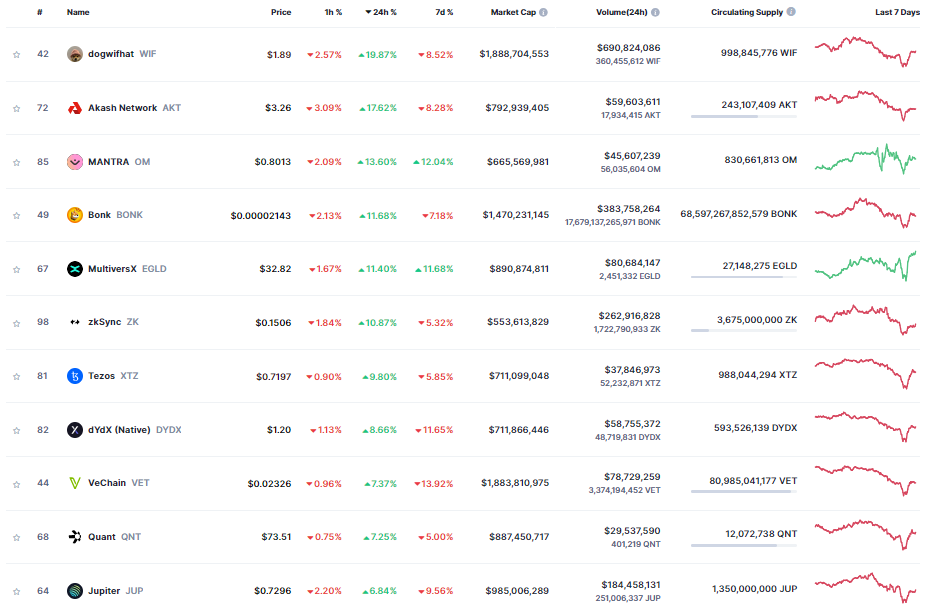Click MultiversX price $32.82
The height and width of the screenshot is (612, 930).
(275, 269)
